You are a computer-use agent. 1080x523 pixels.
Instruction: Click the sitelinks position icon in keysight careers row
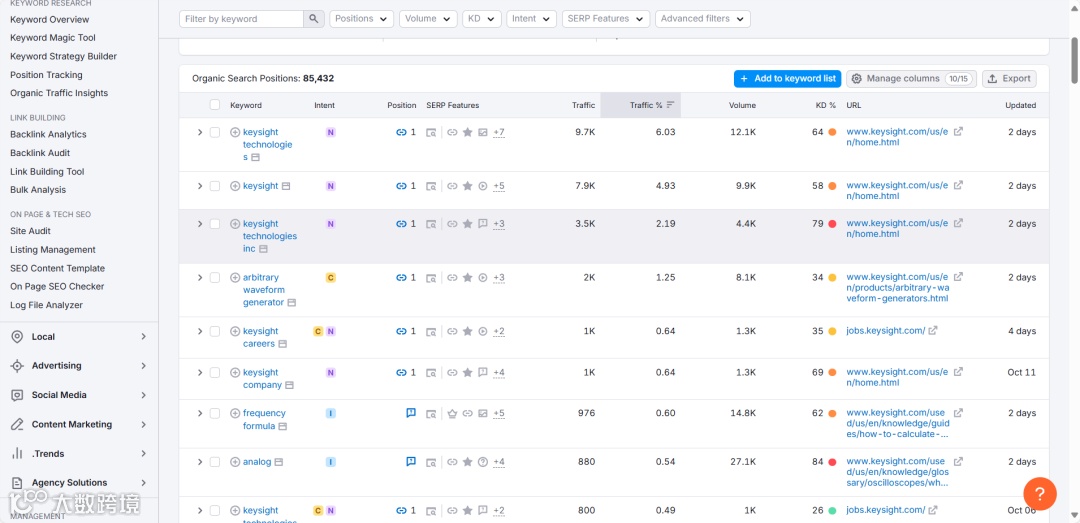pyautogui.click(x=402, y=331)
